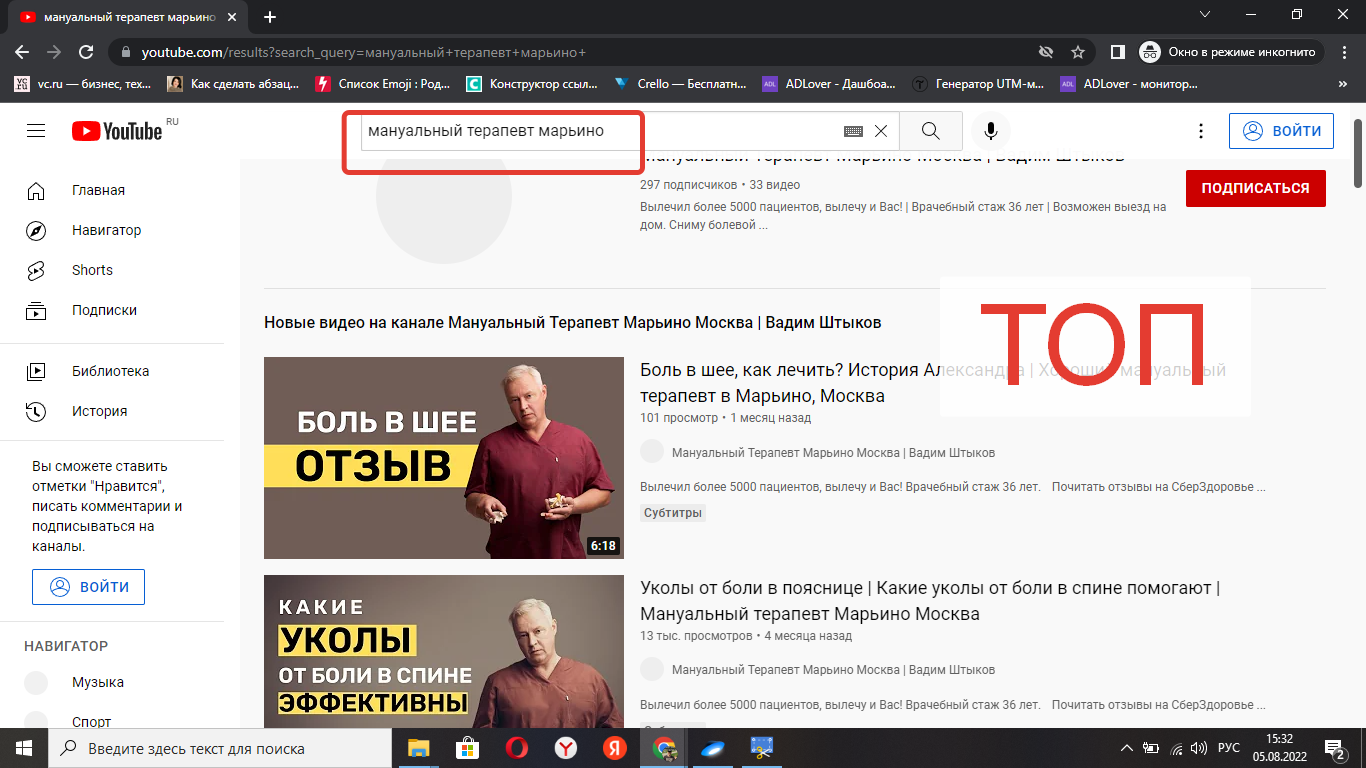
Task: Open the Windows Start menu
Action: pos(24,748)
